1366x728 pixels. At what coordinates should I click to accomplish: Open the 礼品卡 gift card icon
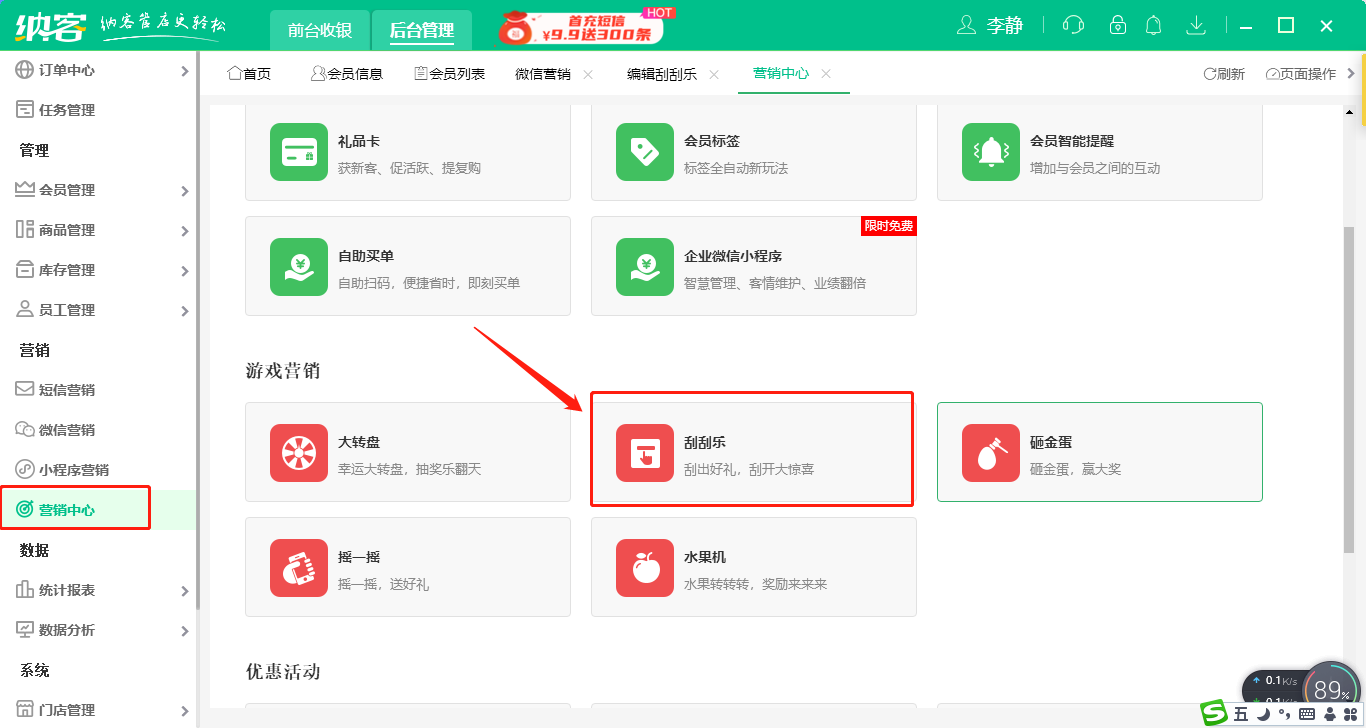click(299, 152)
